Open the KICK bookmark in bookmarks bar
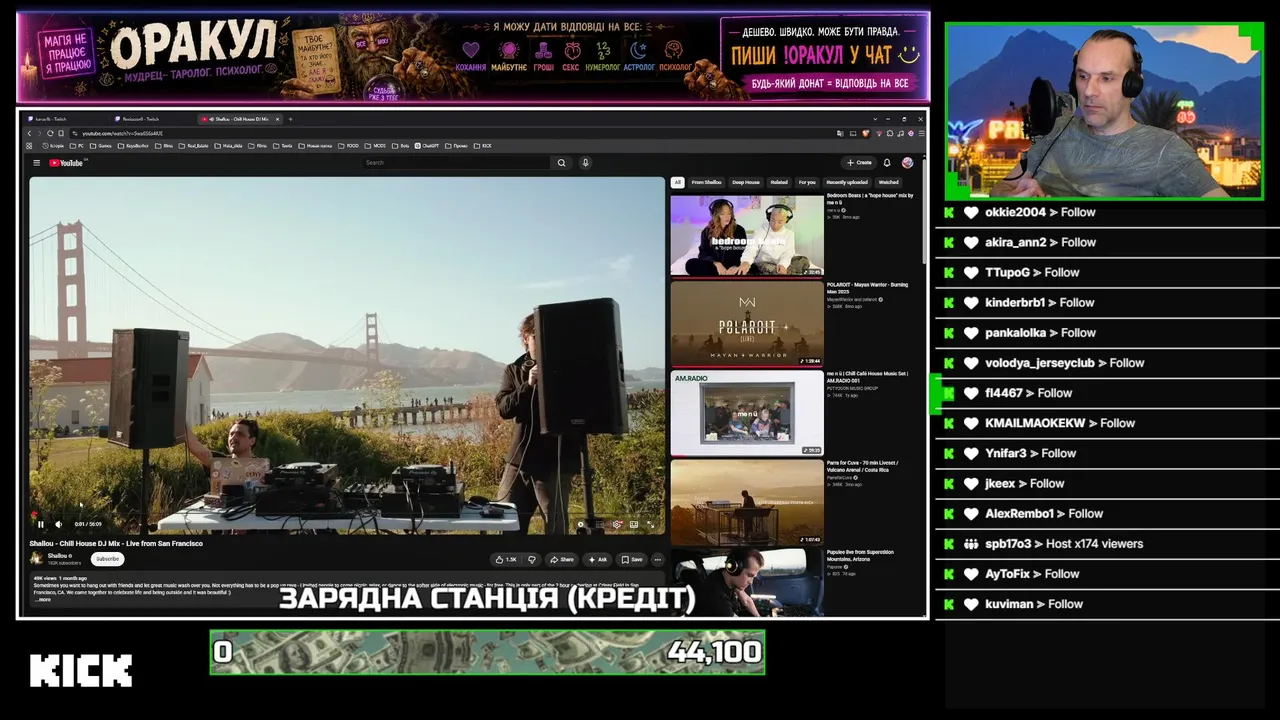The width and height of the screenshot is (1280, 720). [x=483, y=146]
